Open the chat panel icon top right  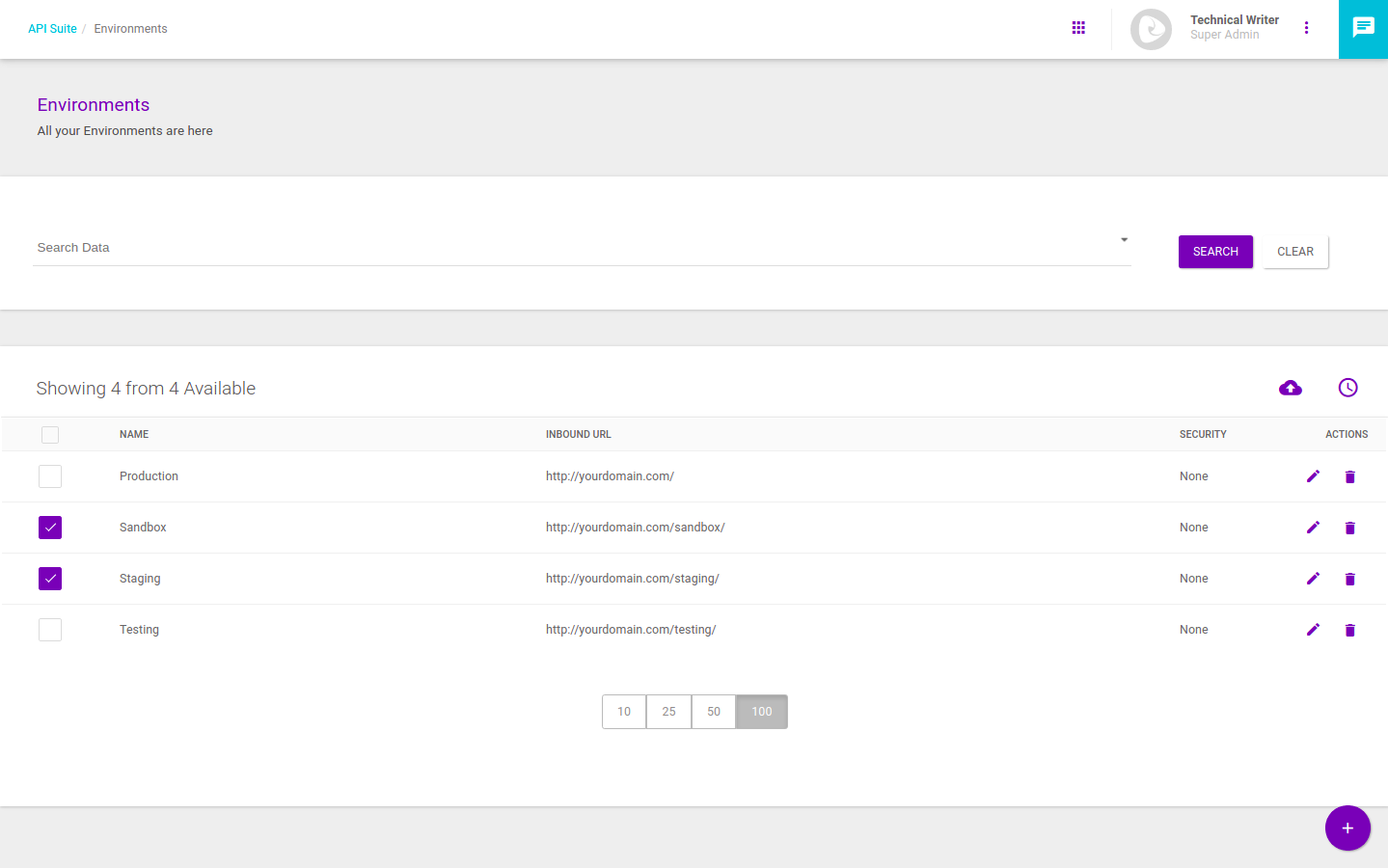1363,27
